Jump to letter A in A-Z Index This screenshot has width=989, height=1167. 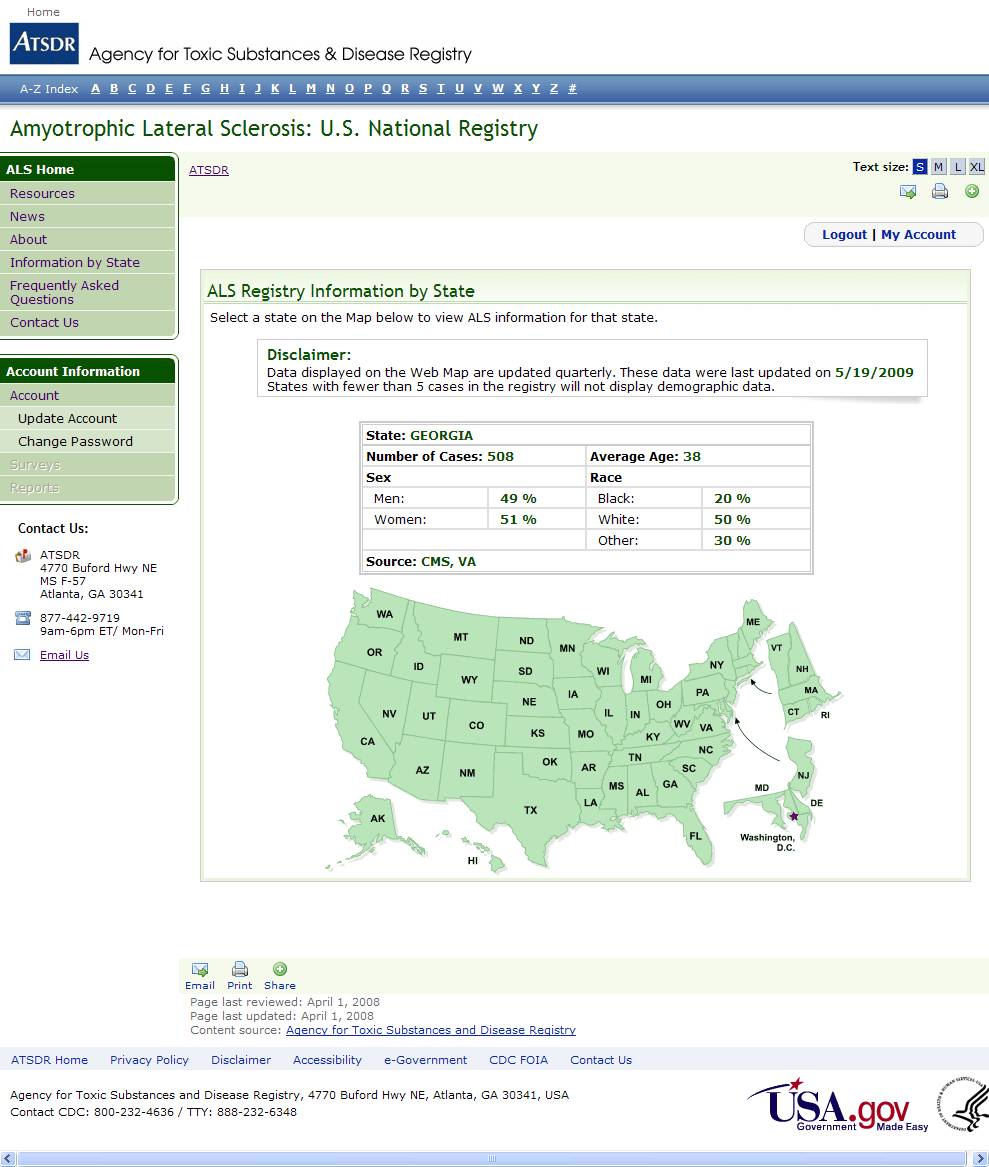tap(95, 89)
